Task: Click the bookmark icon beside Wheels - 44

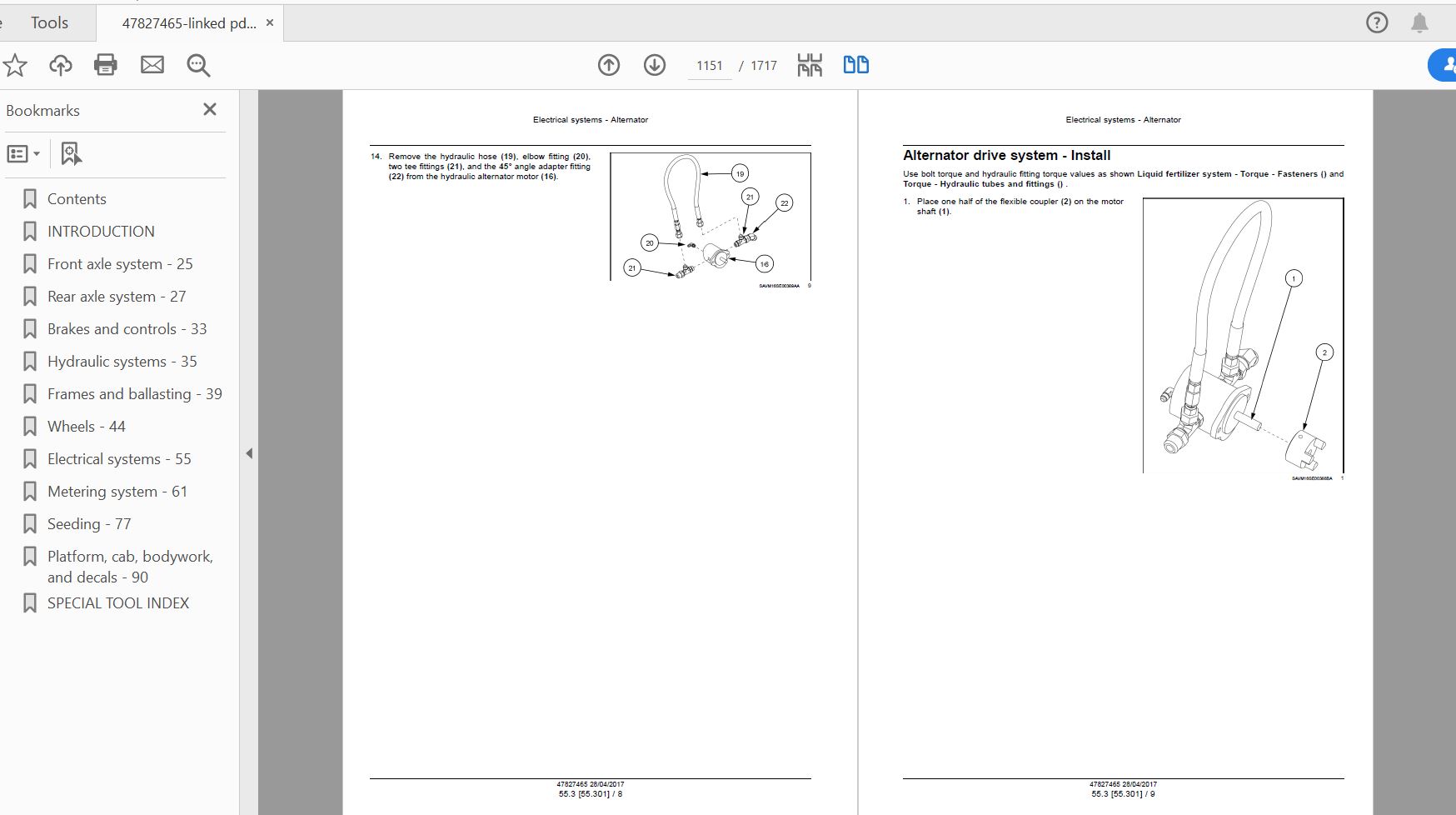Action: [30, 426]
